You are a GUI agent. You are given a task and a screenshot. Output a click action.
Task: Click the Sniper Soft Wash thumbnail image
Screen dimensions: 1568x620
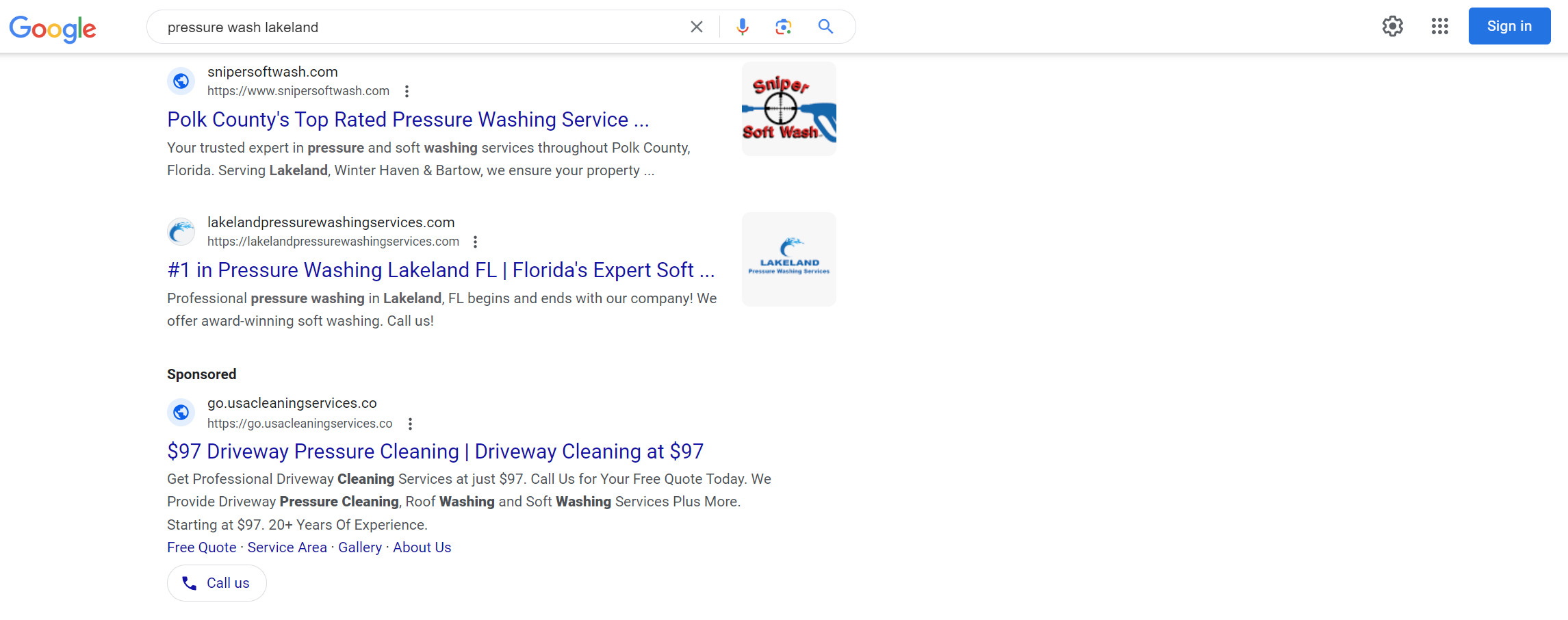coord(789,109)
